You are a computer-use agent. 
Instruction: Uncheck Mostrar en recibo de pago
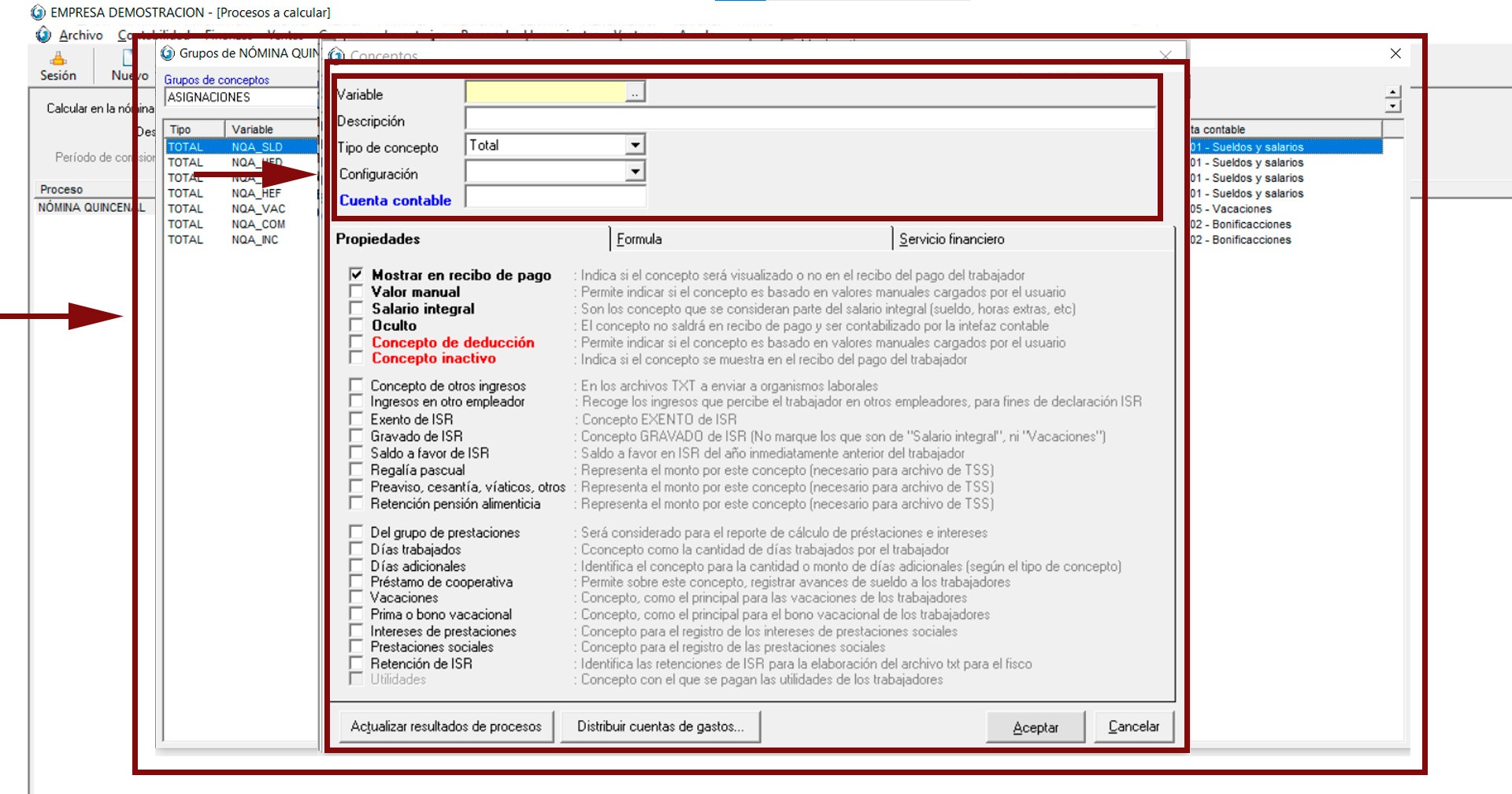point(357,275)
